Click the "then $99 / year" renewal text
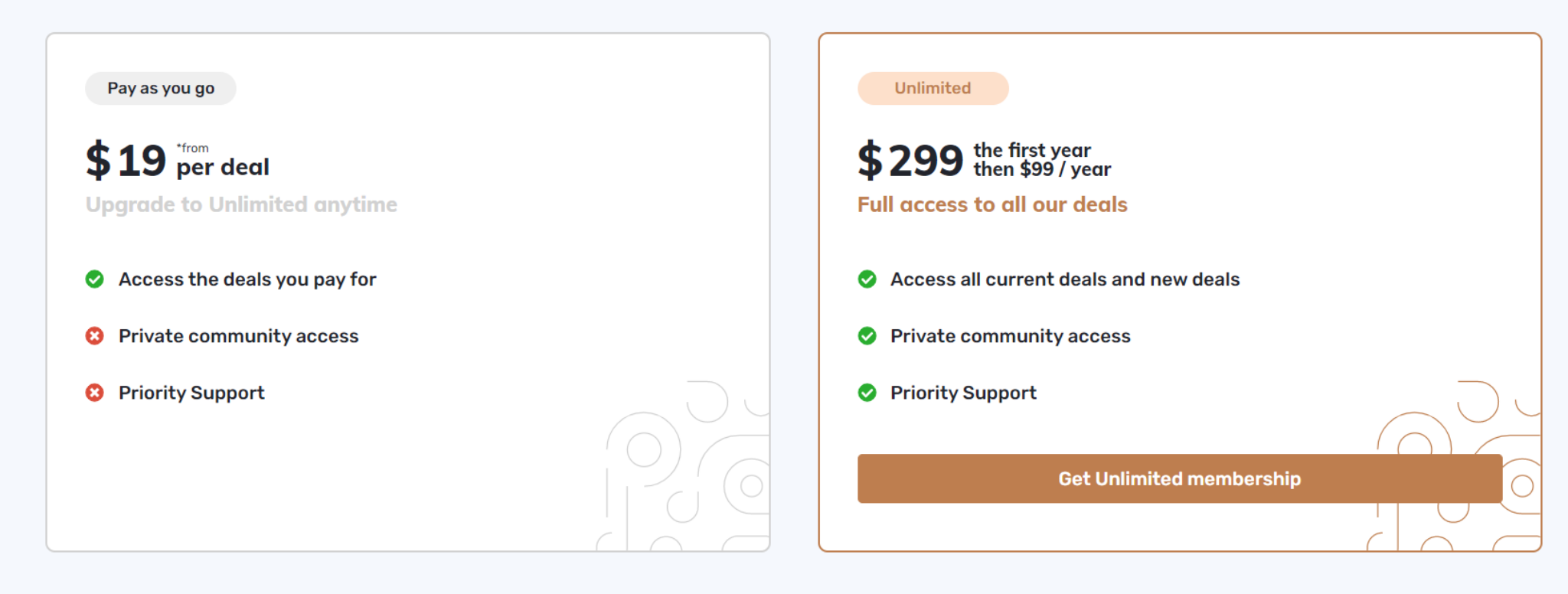The height and width of the screenshot is (594, 1568). tap(1042, 170)
